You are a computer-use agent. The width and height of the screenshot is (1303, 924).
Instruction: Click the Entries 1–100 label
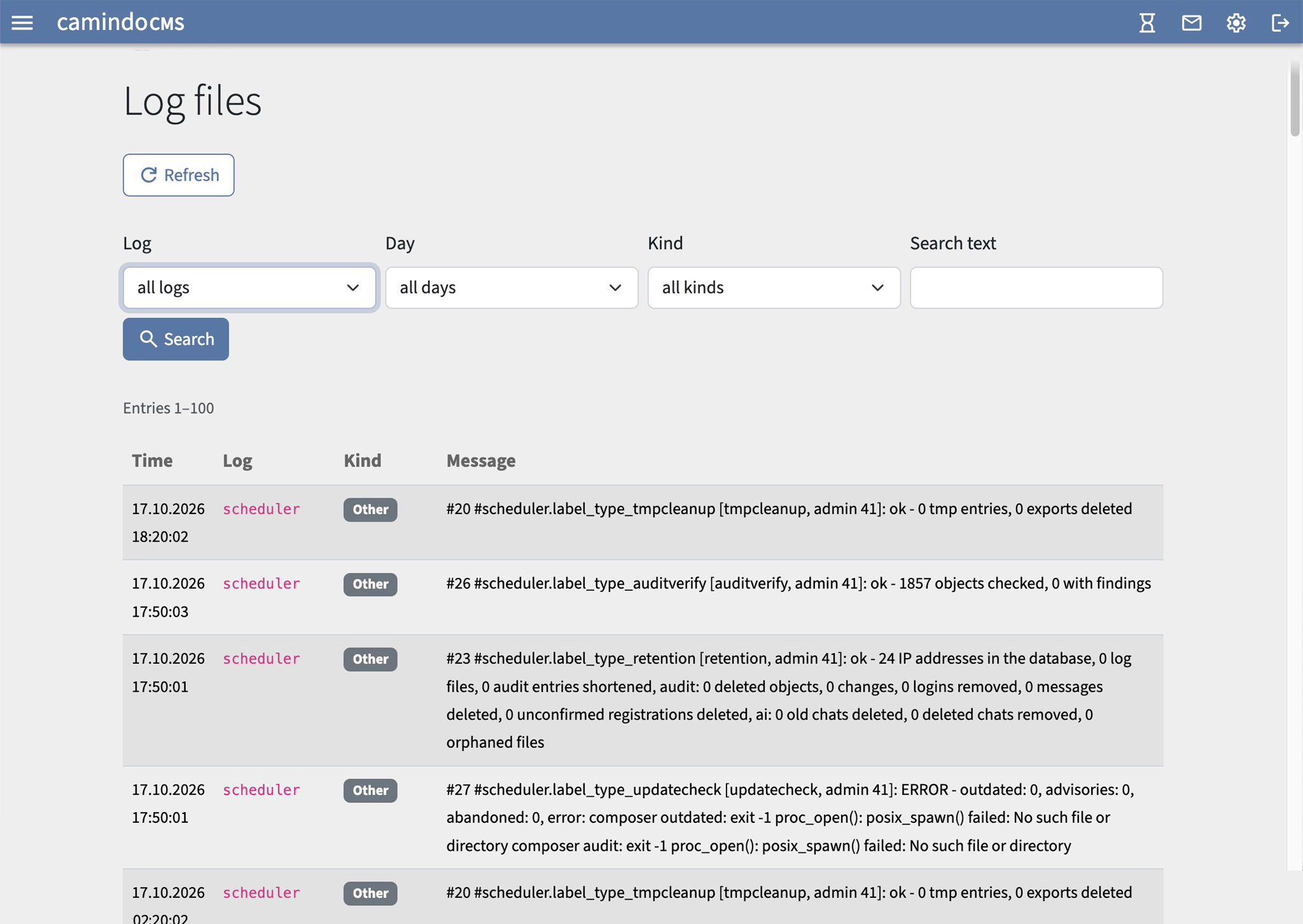coord(169,408)
